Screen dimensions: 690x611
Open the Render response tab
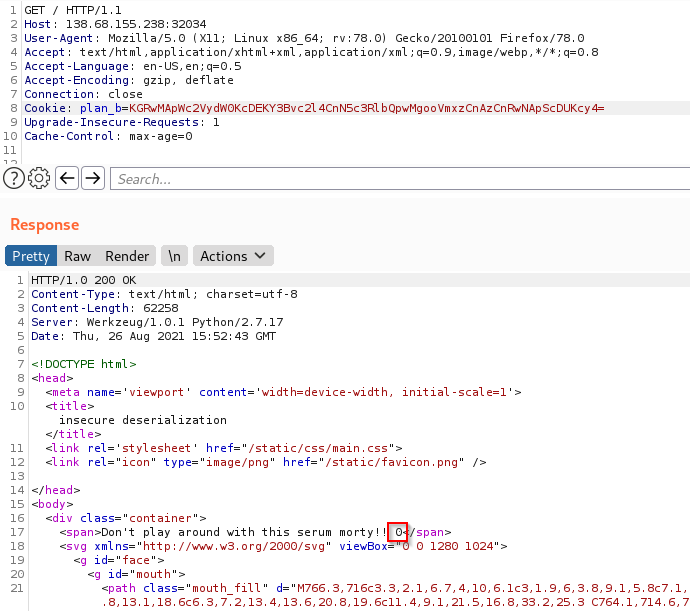tap(127, 256)
